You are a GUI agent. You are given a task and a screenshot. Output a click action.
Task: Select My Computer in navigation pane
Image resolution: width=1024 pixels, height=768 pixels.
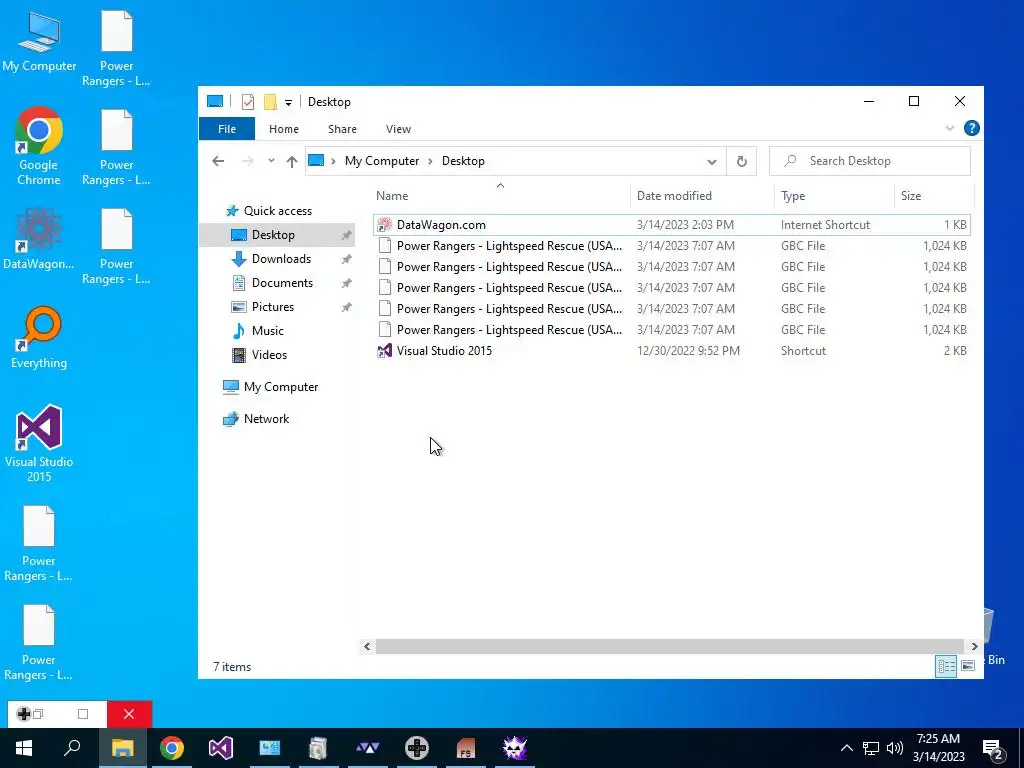(x=281, y=387)
